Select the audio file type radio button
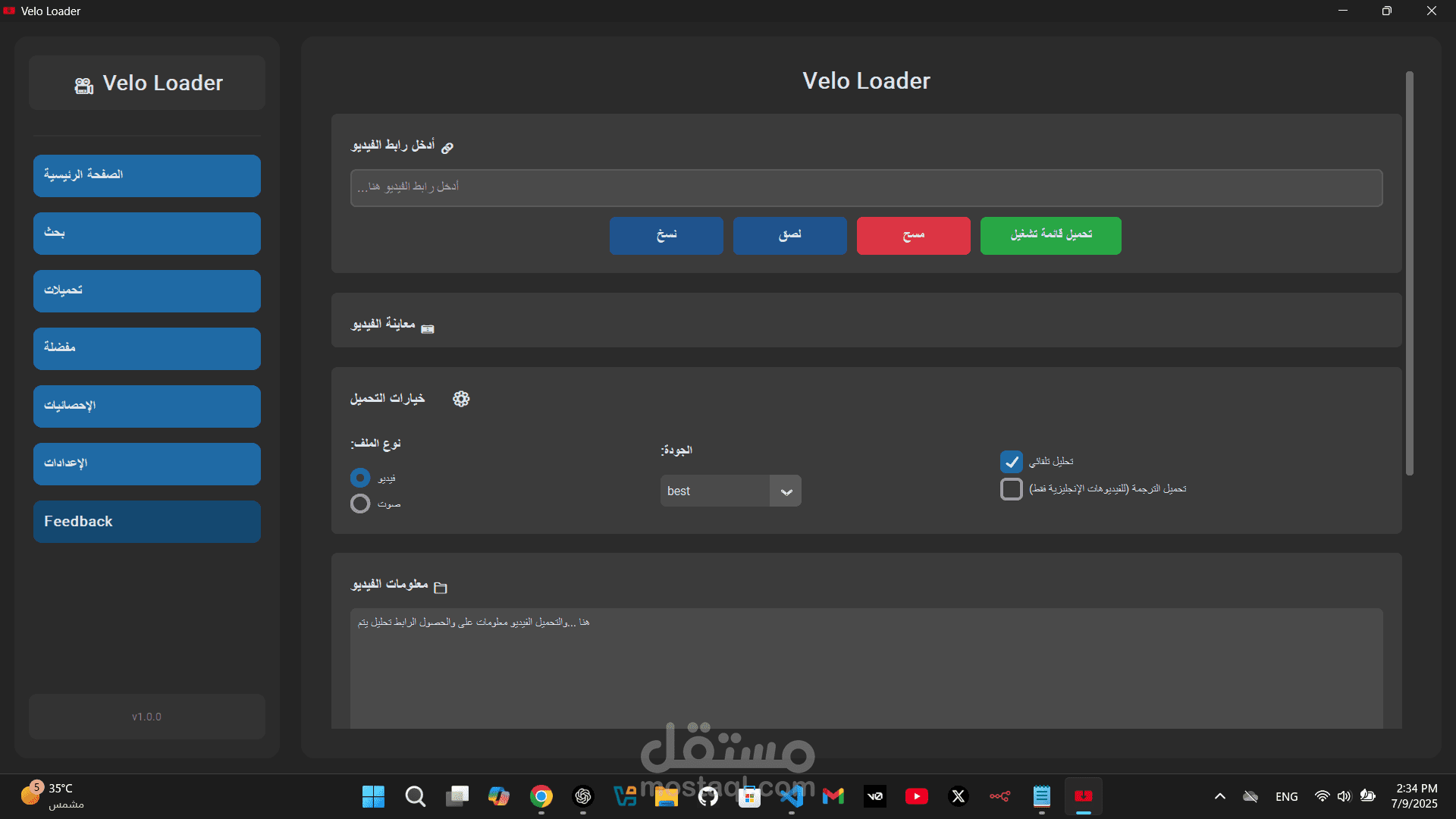1456x819 pixels. tap(360, 504)
